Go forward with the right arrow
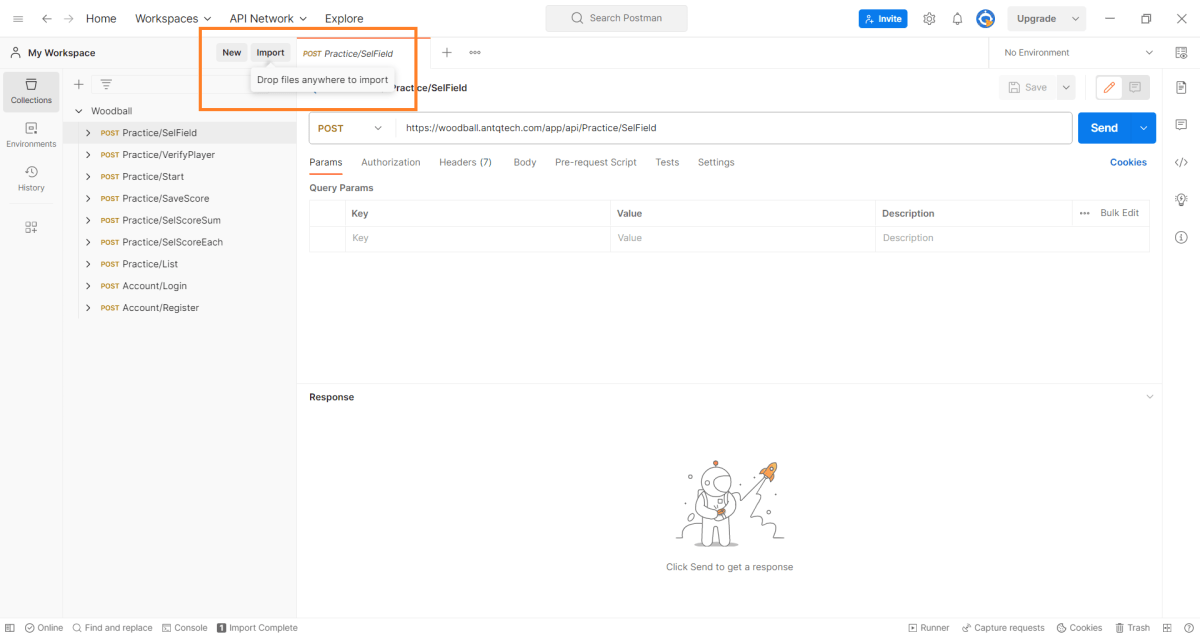 coord(69,18)
